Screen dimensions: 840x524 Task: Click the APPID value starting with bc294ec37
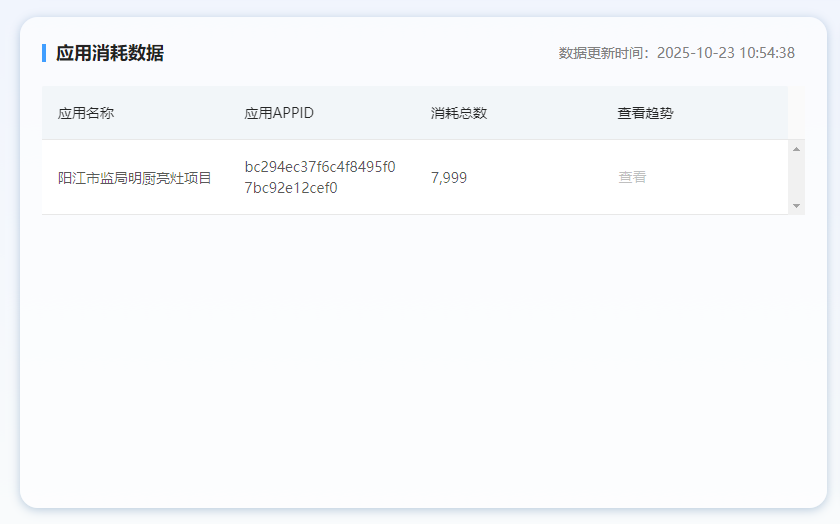(x=320, y=167)
